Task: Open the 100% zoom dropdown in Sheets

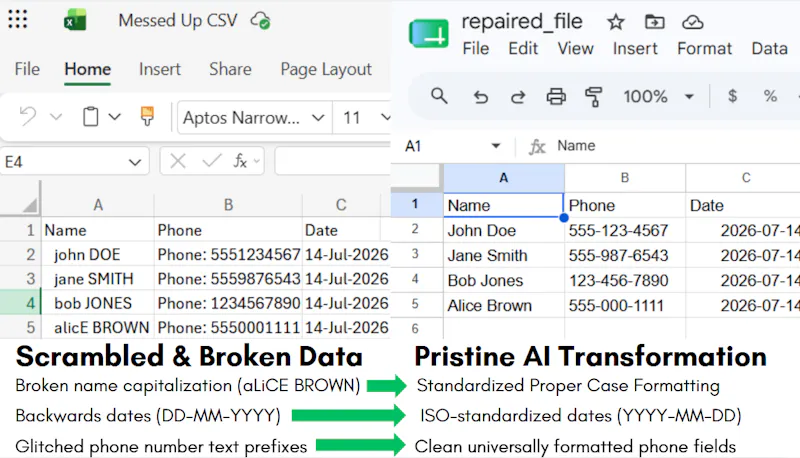Action: coord(689,96)
